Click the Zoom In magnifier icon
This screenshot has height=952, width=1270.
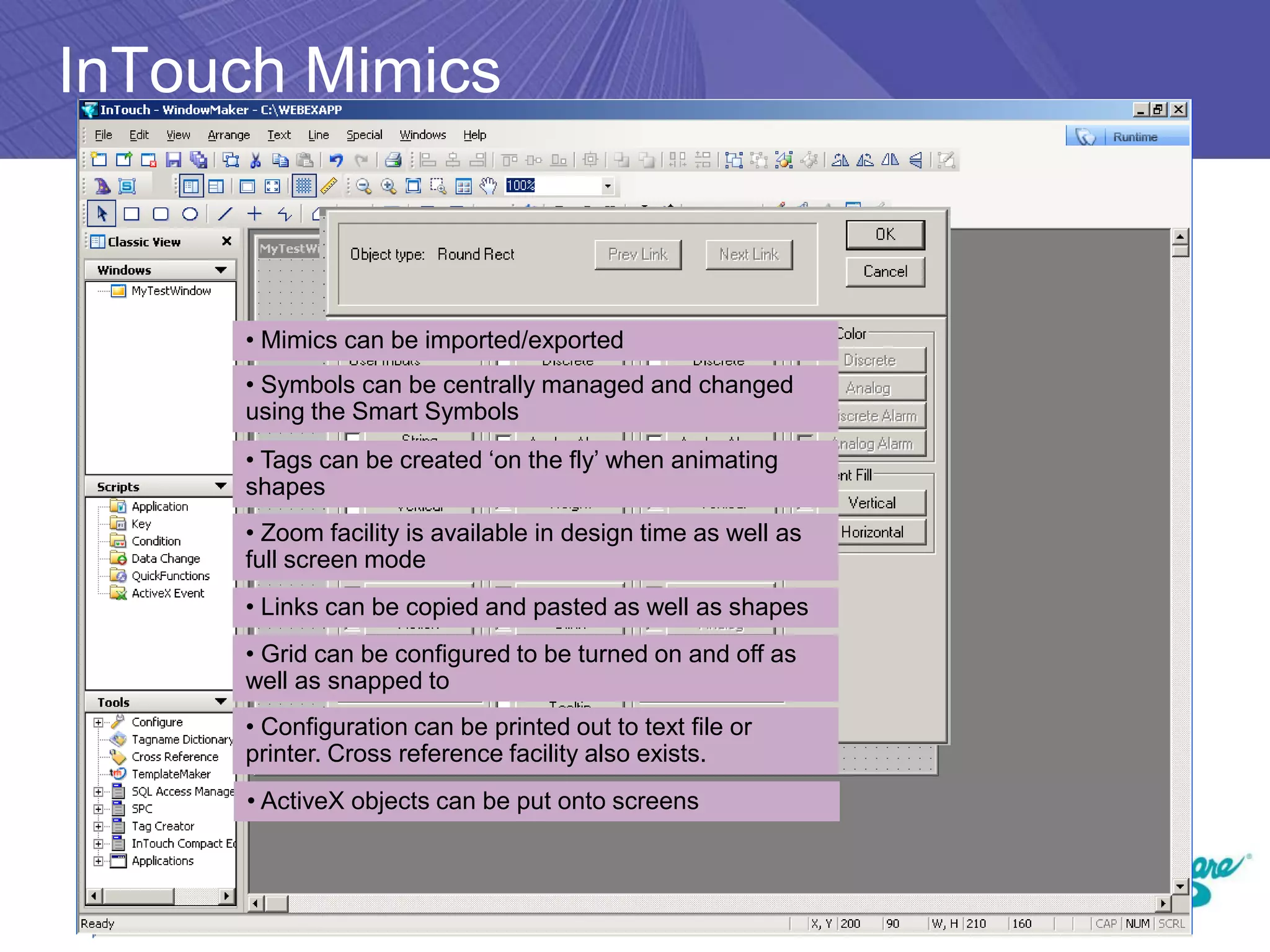click(388, 186)
